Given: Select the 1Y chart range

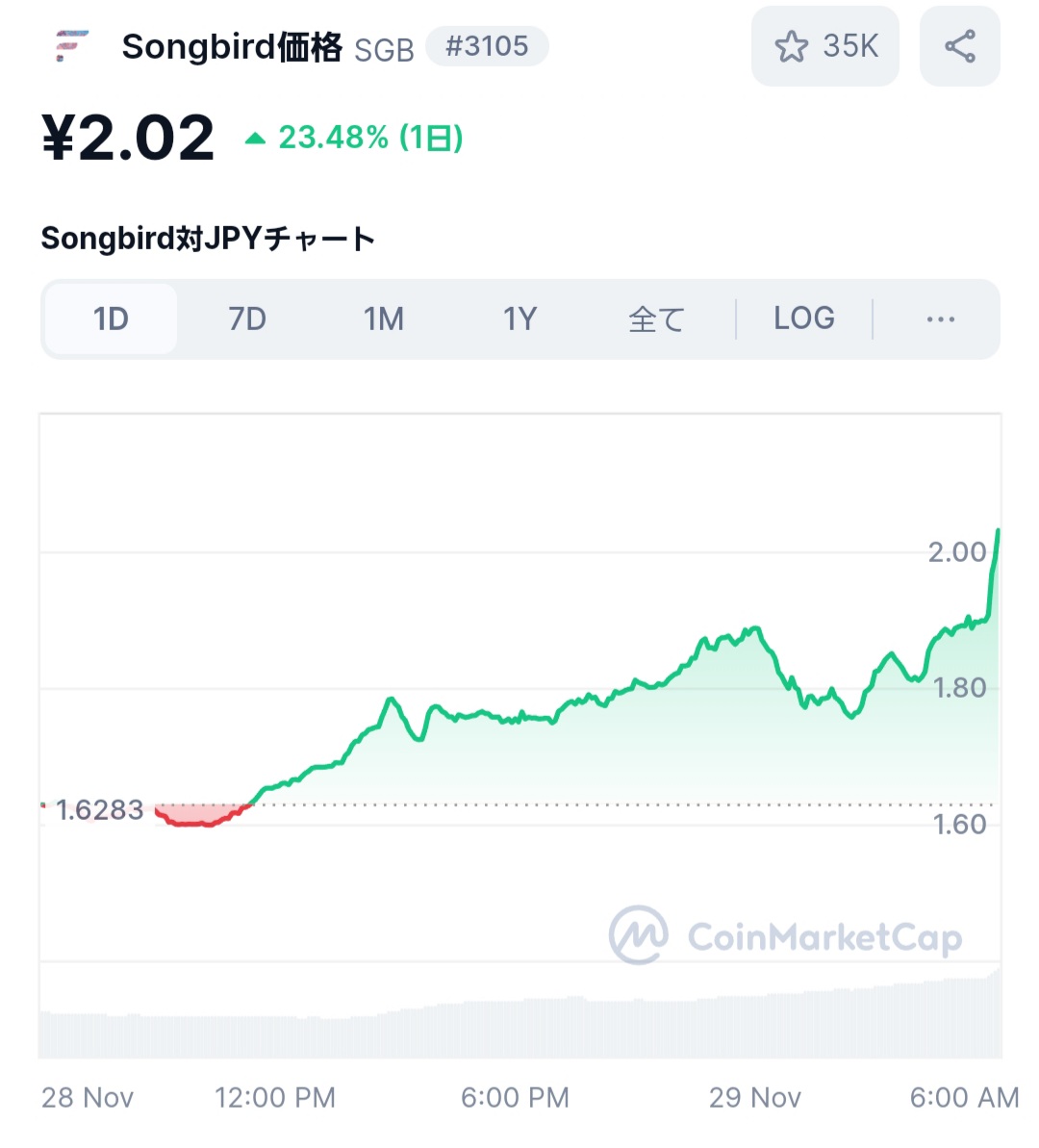Looking at the screenshot, I should click(x=519, y=319).
